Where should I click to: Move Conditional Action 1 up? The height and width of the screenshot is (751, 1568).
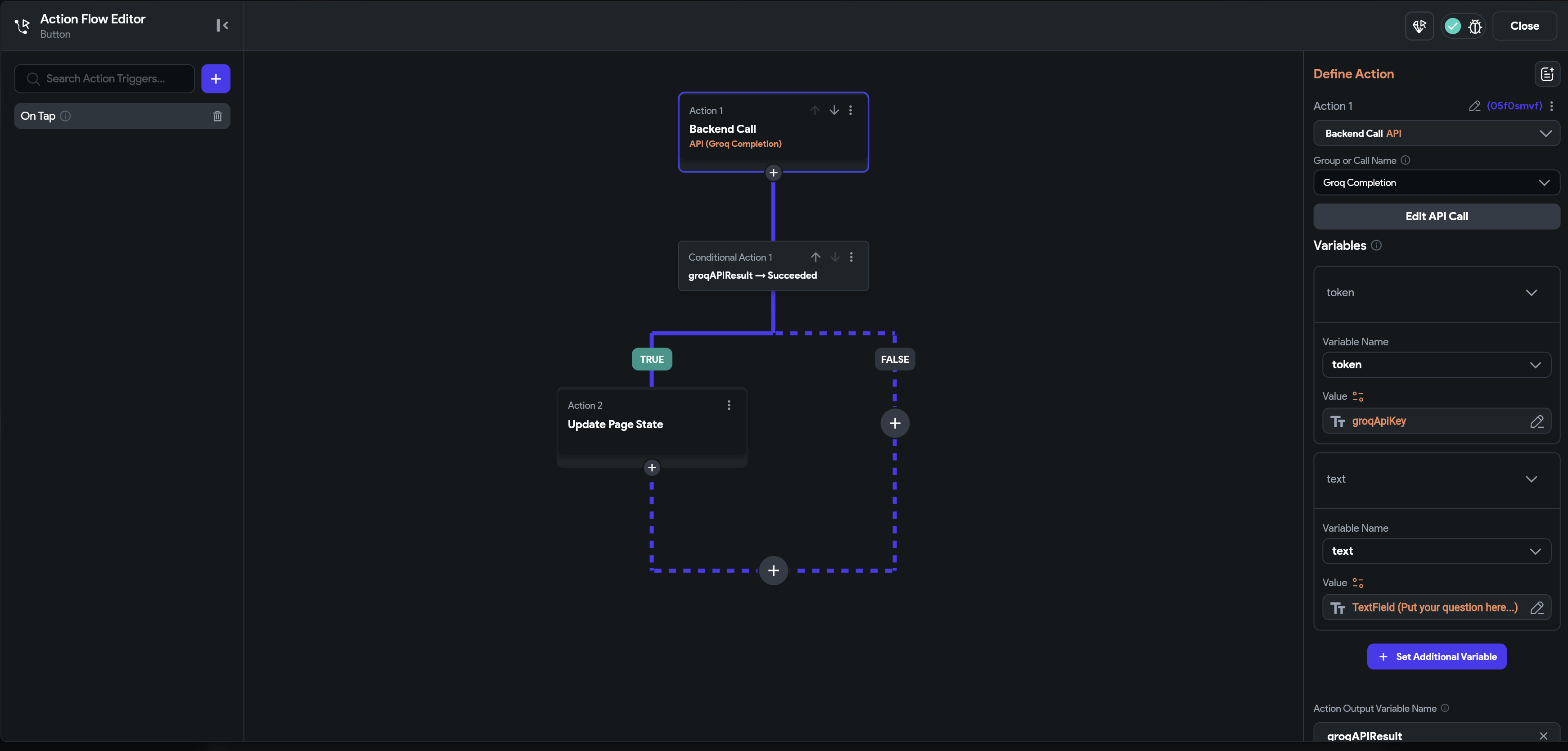[x=816, y=257]
